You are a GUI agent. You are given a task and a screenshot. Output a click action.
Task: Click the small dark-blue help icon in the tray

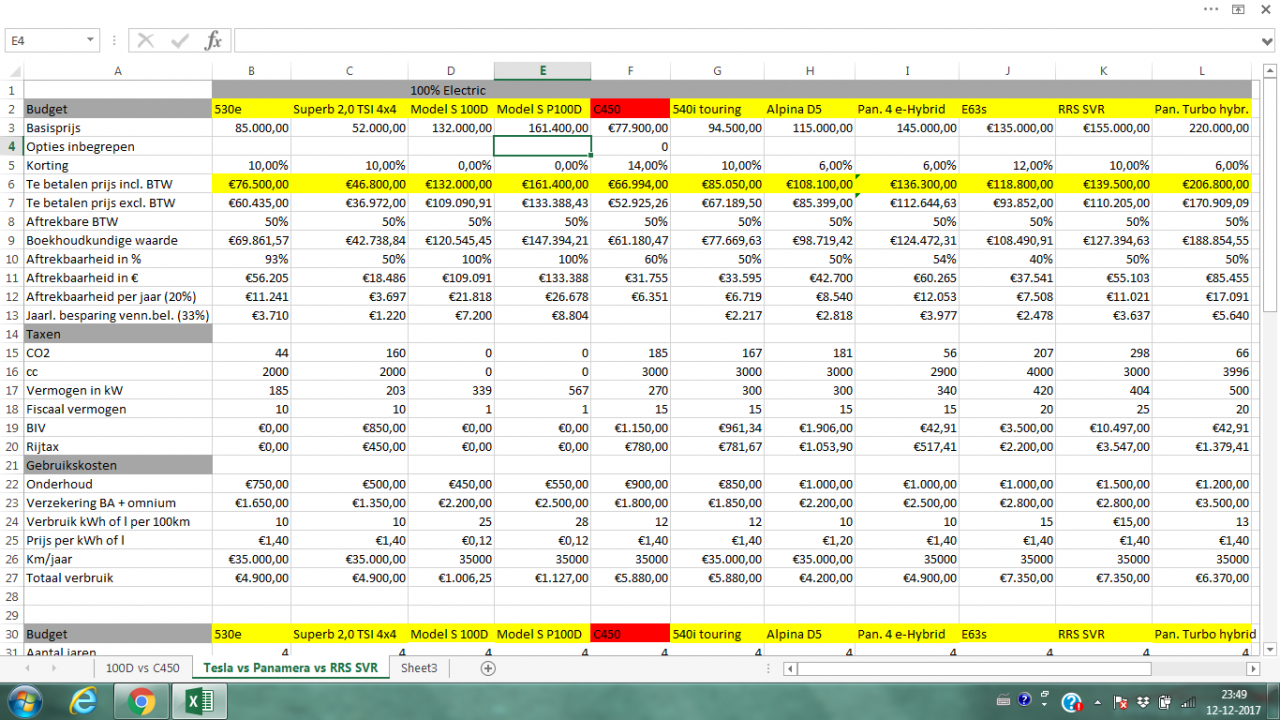1024,699
